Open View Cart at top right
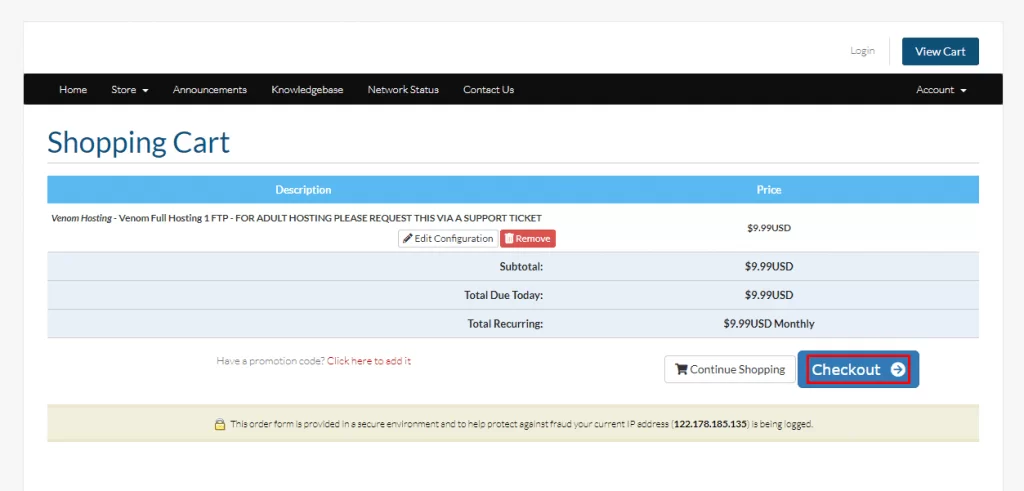This screenshot has height=491, width=1024. pos(940,52)
